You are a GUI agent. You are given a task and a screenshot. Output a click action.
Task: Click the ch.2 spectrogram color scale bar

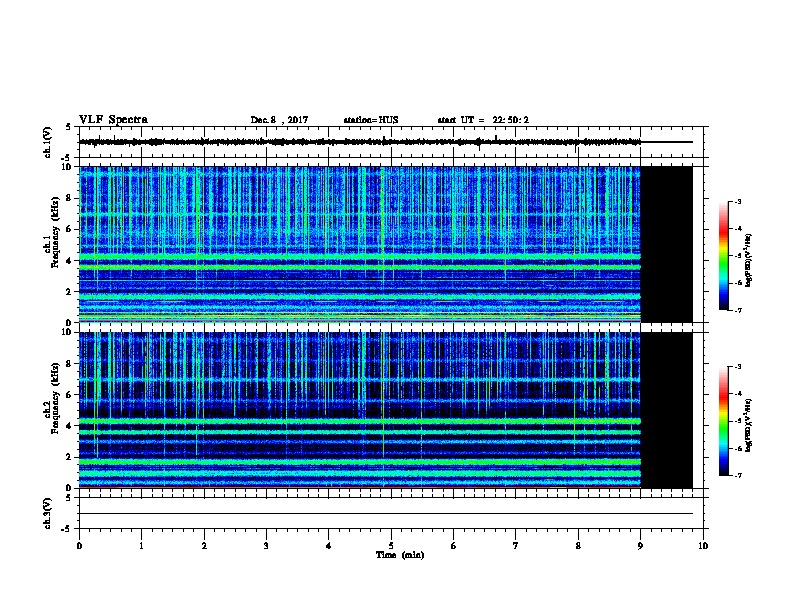point(724,421)
